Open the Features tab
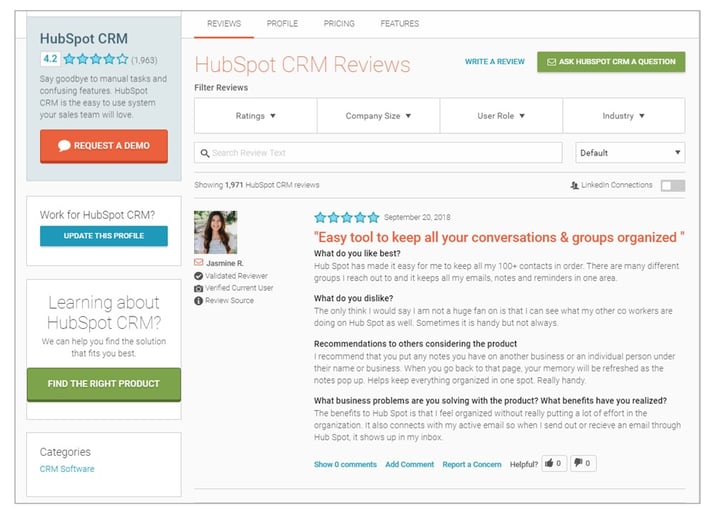This screenshot has height=512, width=715. coord(399,24)
